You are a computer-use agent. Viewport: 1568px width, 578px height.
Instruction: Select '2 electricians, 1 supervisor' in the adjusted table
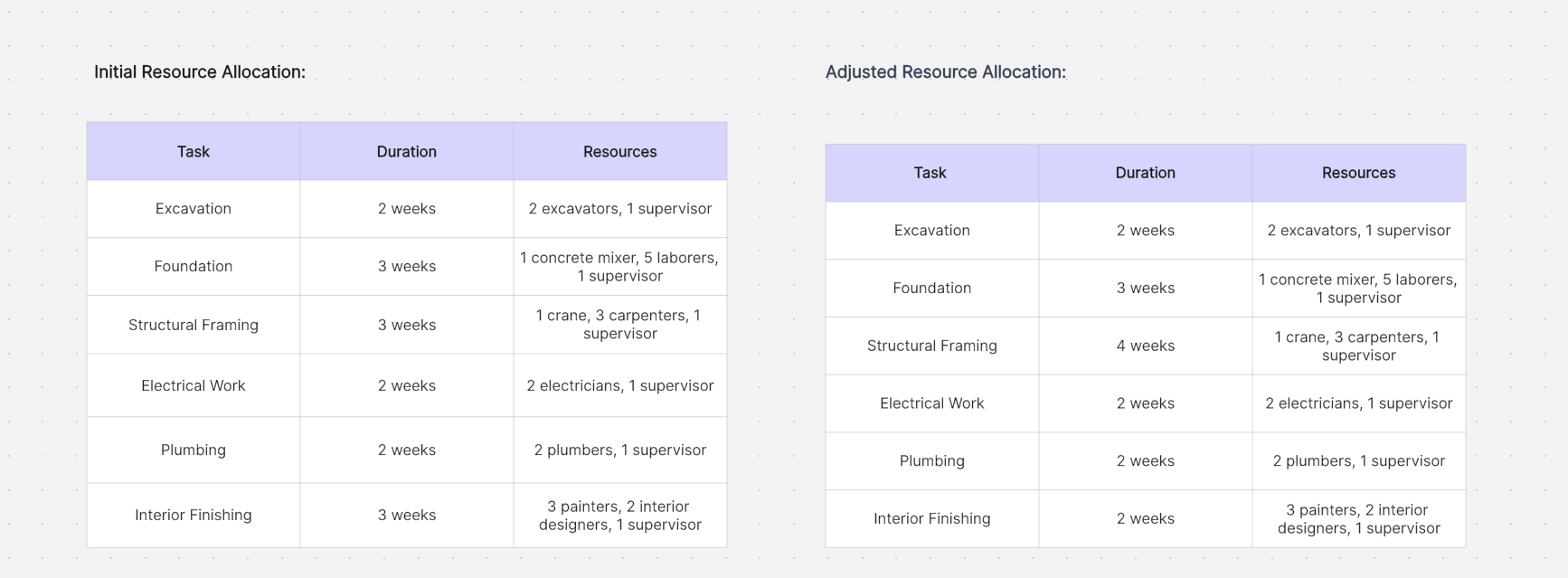(1358, 403)
